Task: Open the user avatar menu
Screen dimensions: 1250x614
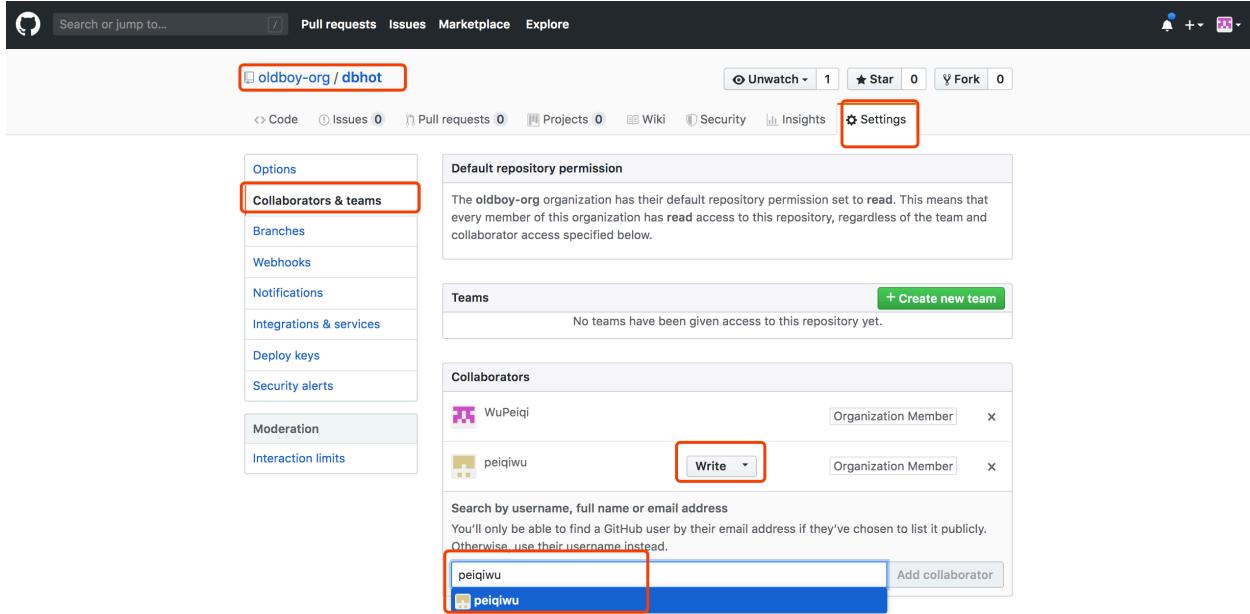Action: pyautogui.click(x=1227, y=24)
